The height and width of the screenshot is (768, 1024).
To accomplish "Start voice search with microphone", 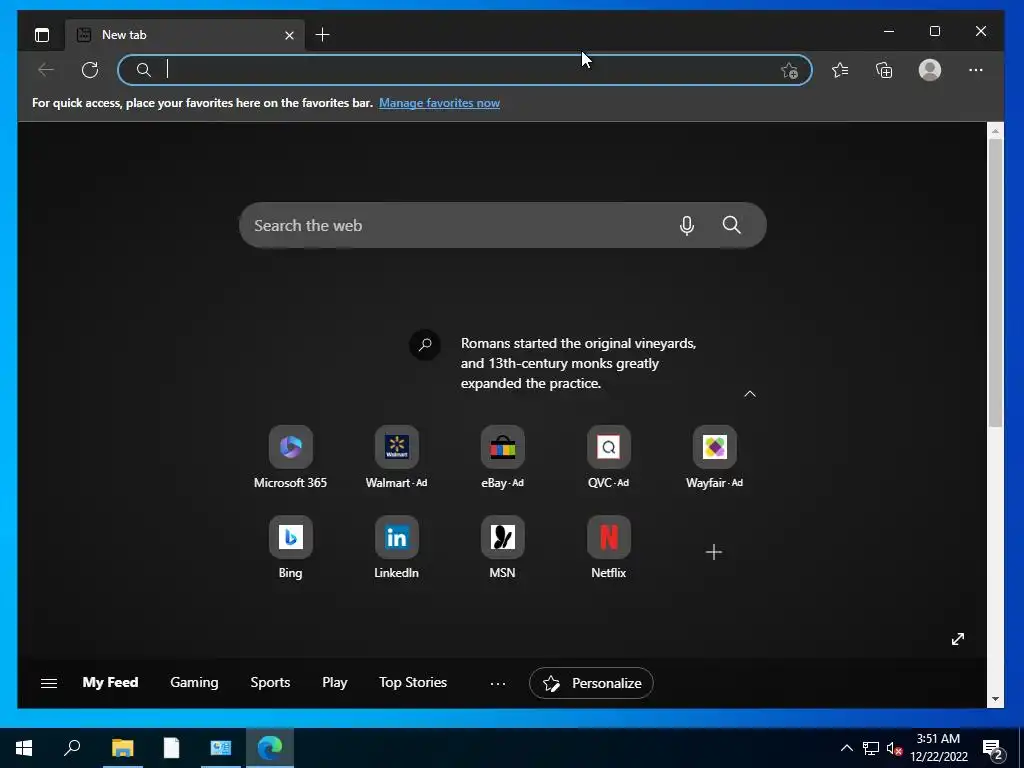I will click(687, 225).
